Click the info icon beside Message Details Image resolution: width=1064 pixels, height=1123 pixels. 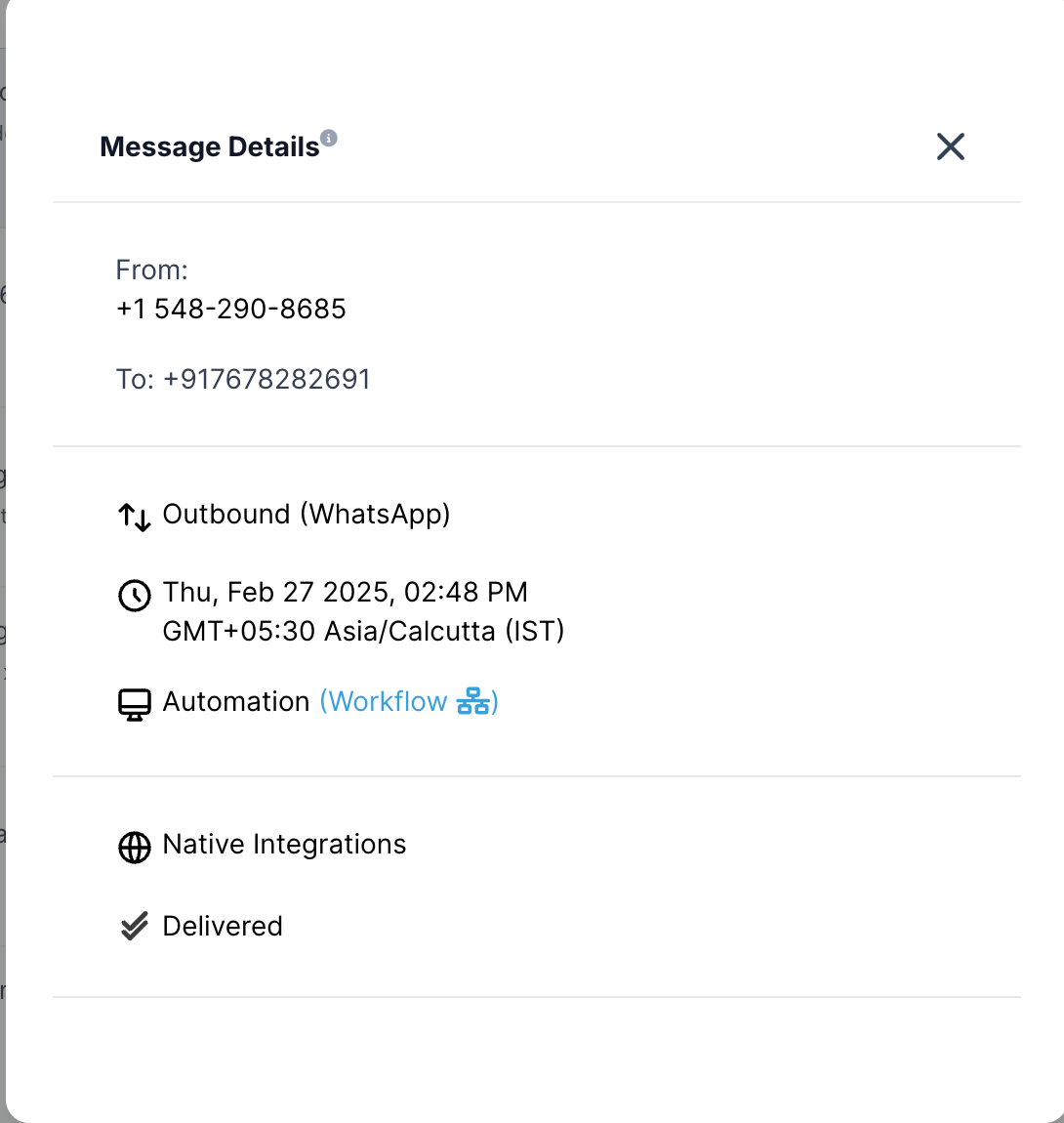click(x=329, y=138)
